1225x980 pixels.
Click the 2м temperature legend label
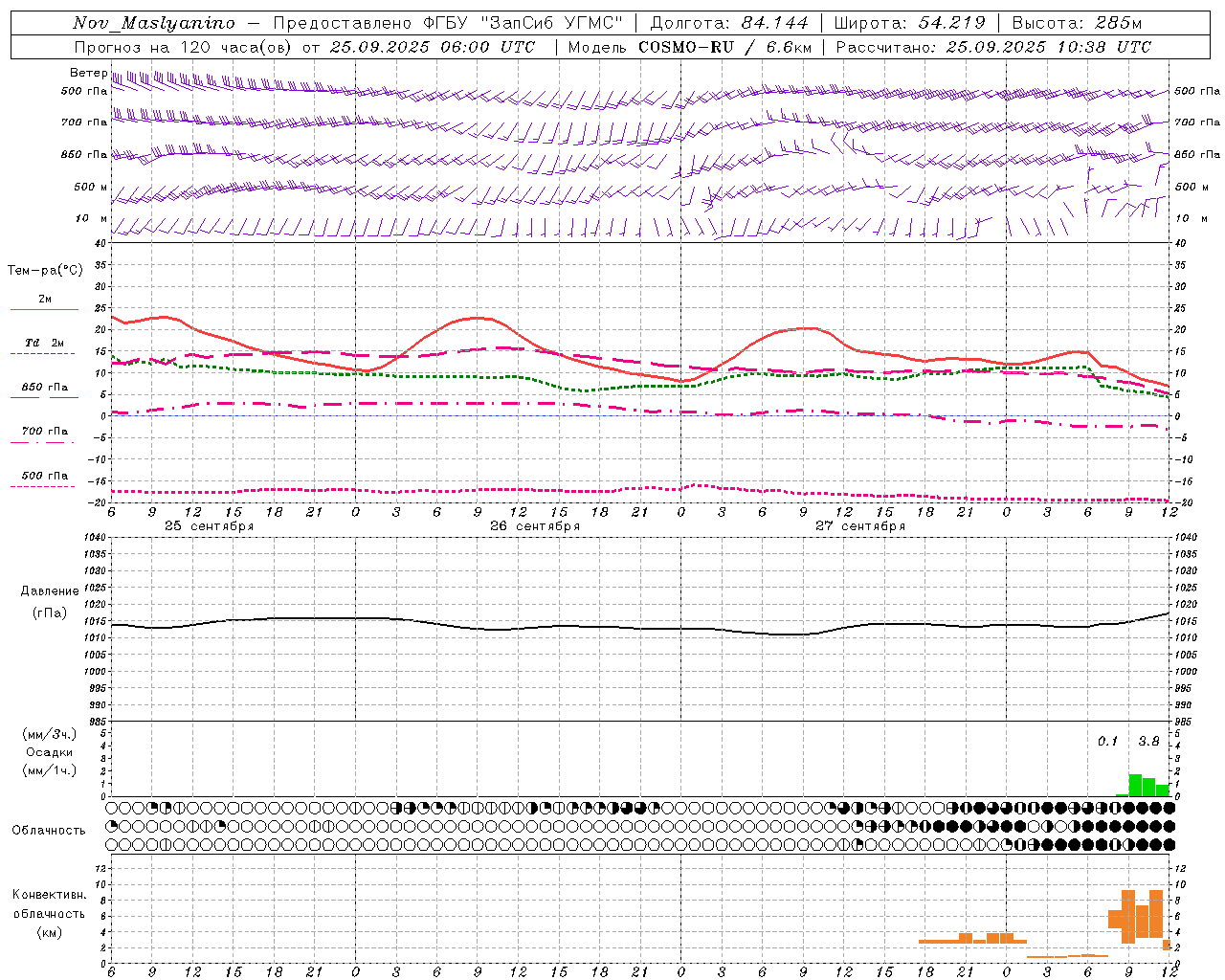coord(45,300)
